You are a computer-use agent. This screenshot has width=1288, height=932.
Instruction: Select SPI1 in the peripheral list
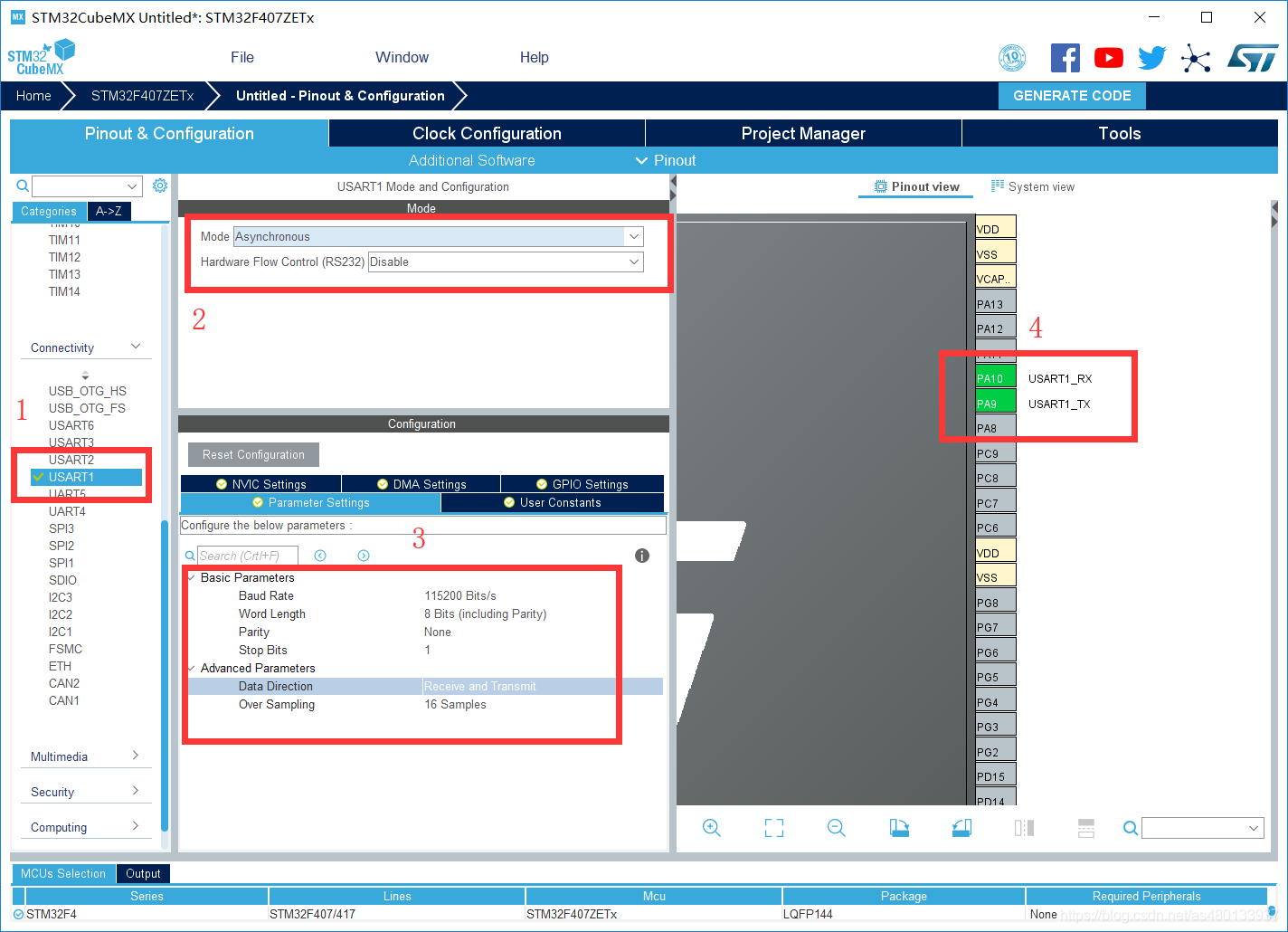coord(62,563)
